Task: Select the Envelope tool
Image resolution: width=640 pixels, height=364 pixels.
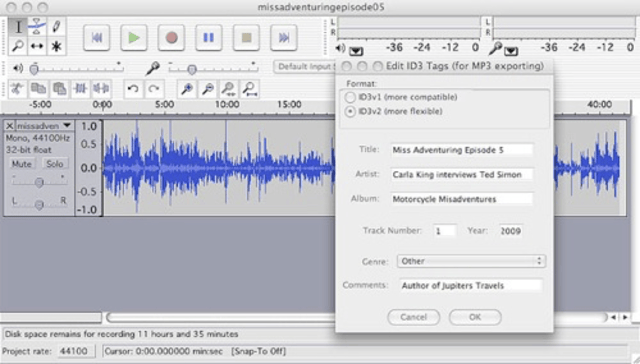Action: [37, 27]
